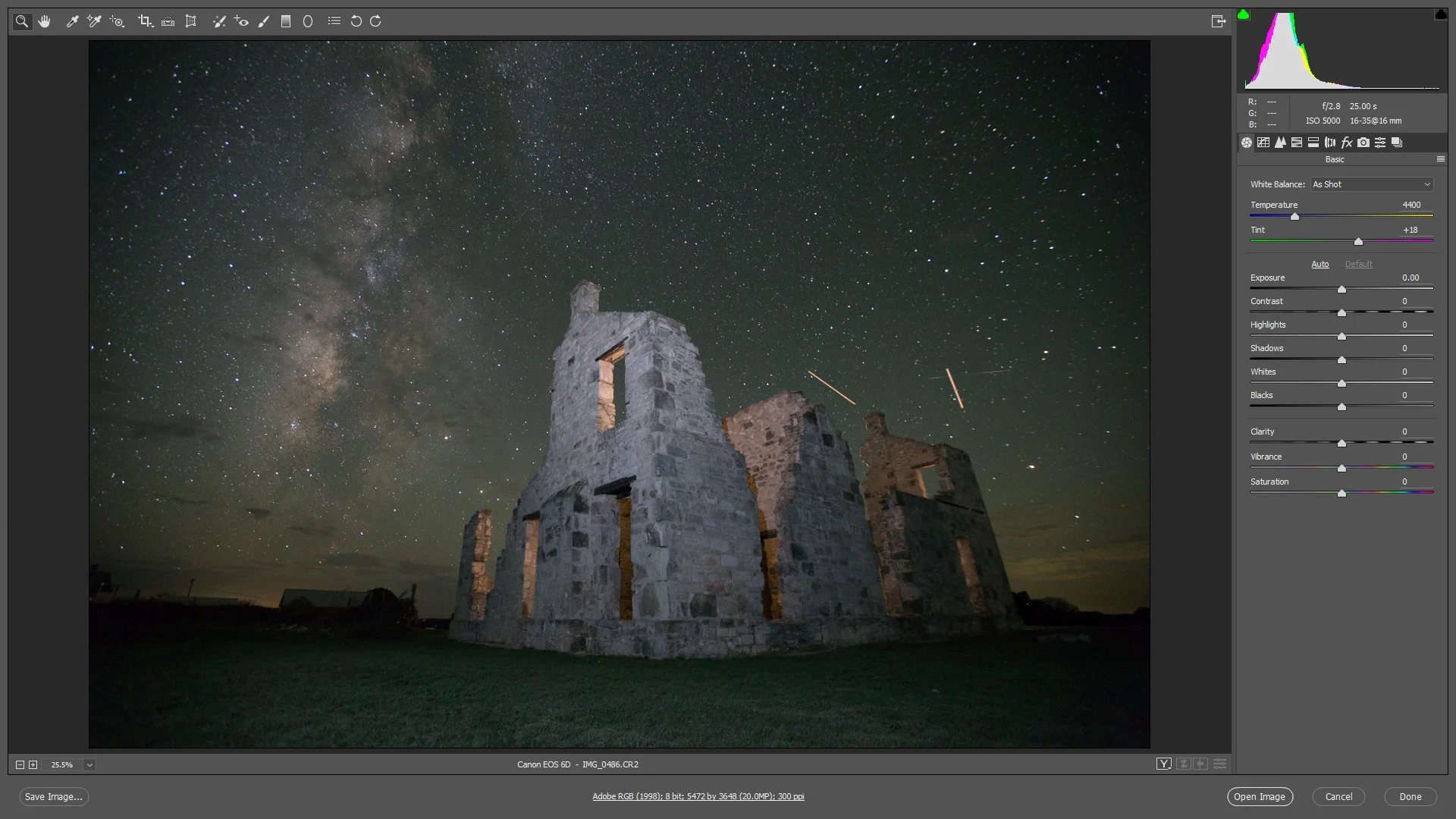Show the Detail sharpening panel
Image resolution: width=1456 pixels, height=819 pixels.
[x=1281, y=142]
